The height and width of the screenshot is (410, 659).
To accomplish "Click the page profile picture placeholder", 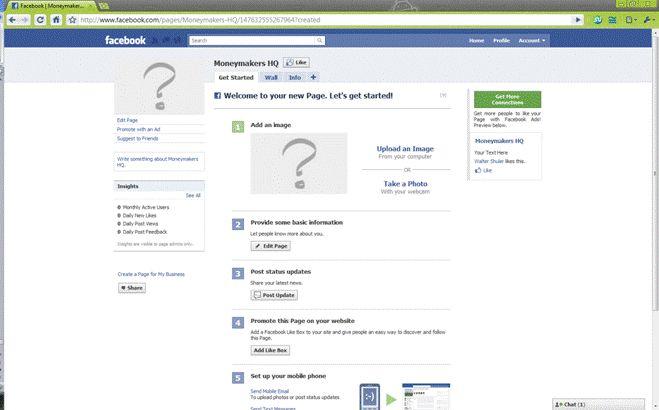I will [x=157, y=87].
